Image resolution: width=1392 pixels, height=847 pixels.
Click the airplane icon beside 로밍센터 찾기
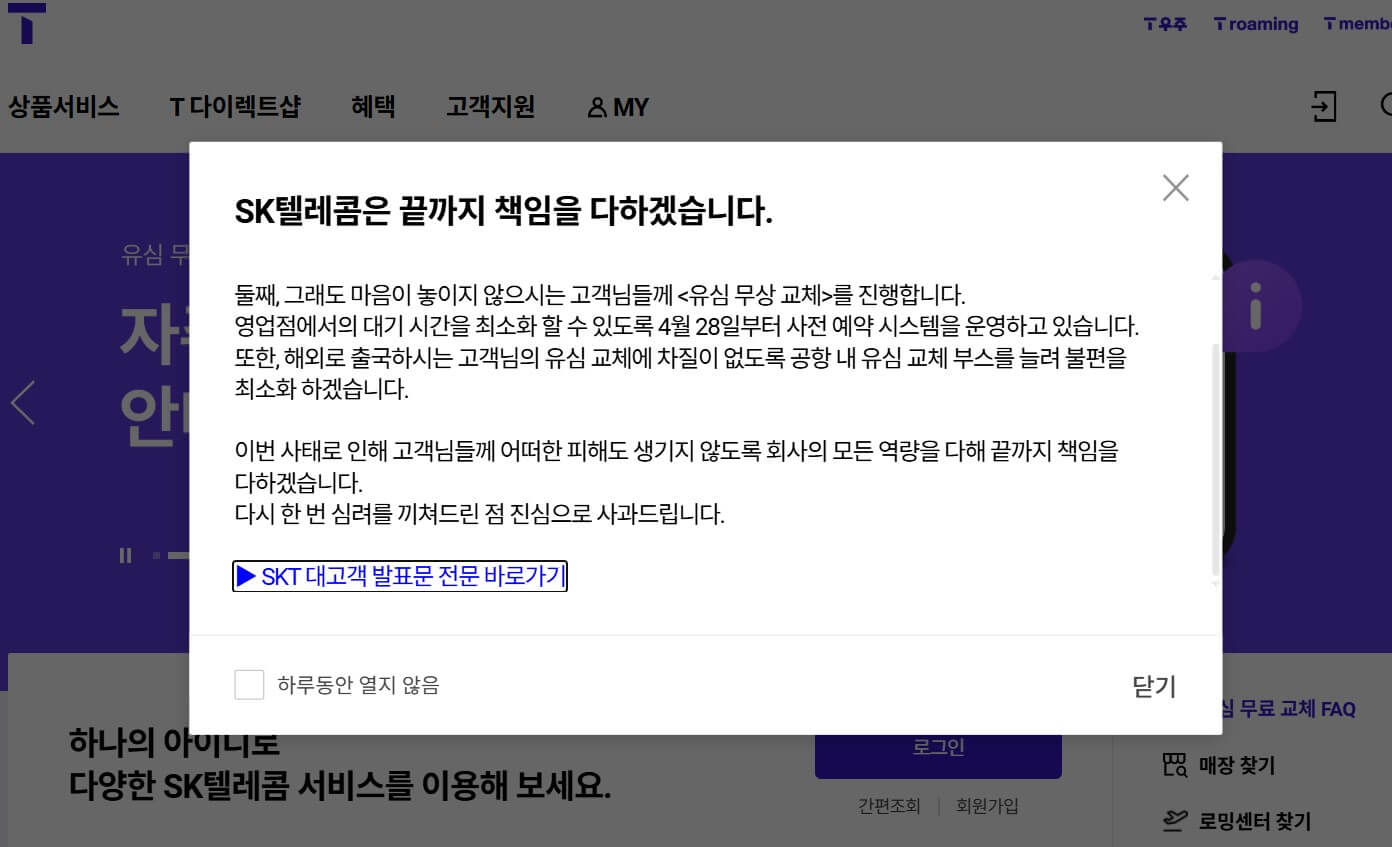tap(1175, 821)
